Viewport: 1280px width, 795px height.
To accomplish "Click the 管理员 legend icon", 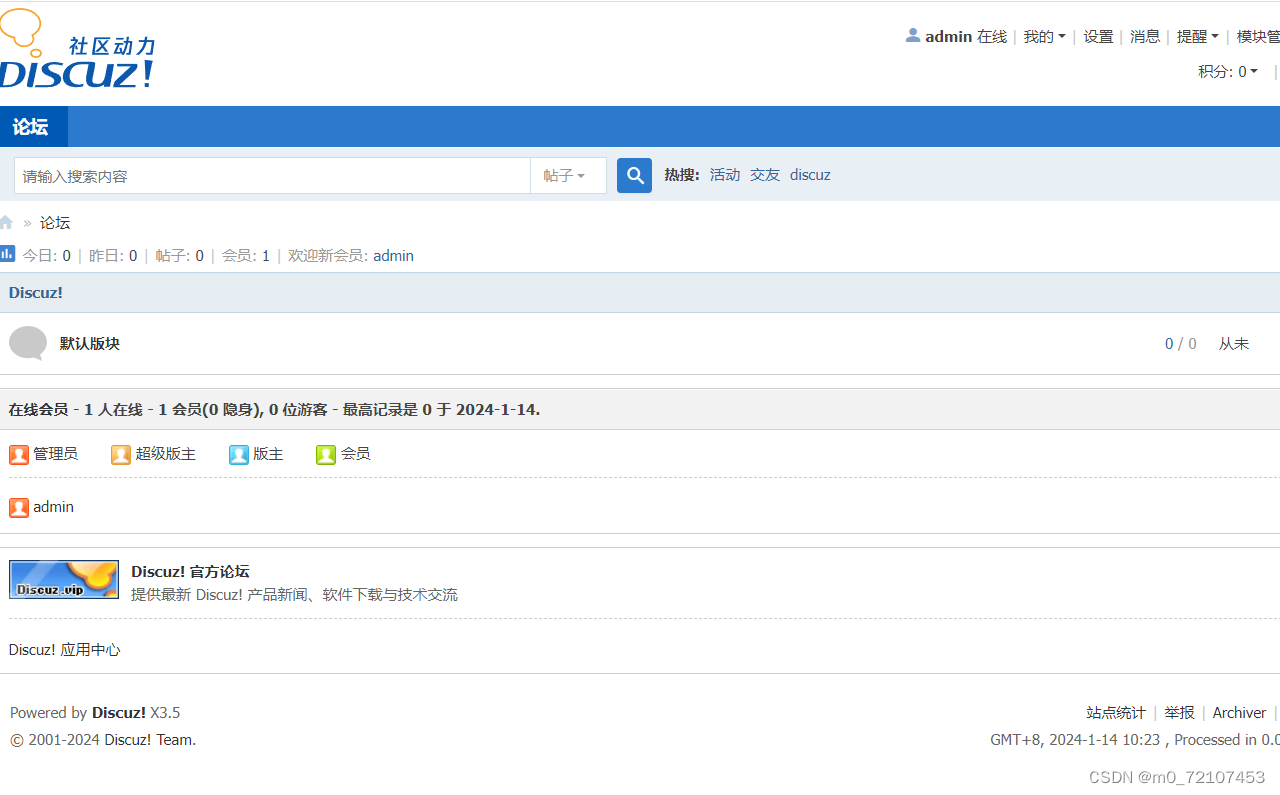I will (x=19, y=455).
